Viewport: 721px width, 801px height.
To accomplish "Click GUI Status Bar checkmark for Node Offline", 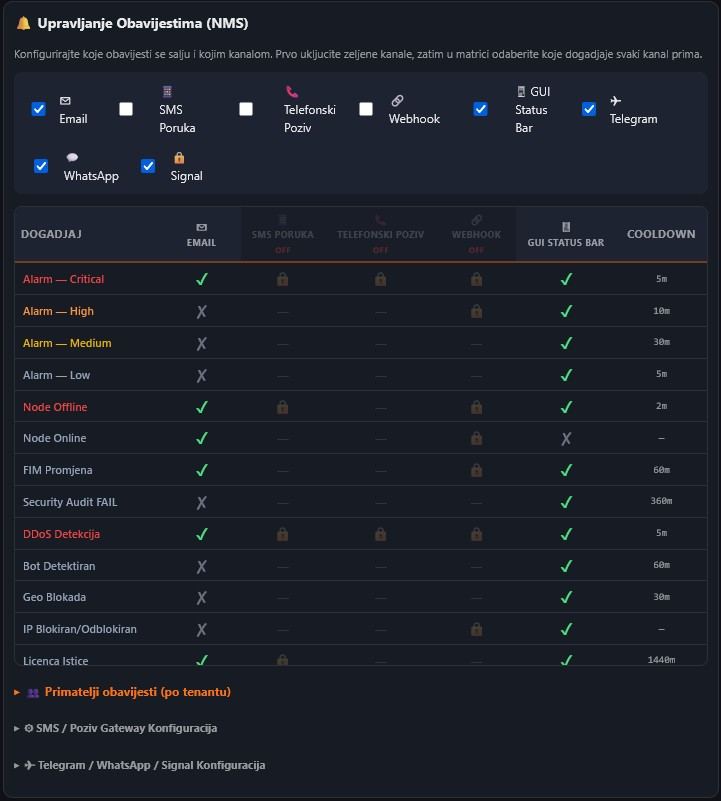I will [566, 407].
